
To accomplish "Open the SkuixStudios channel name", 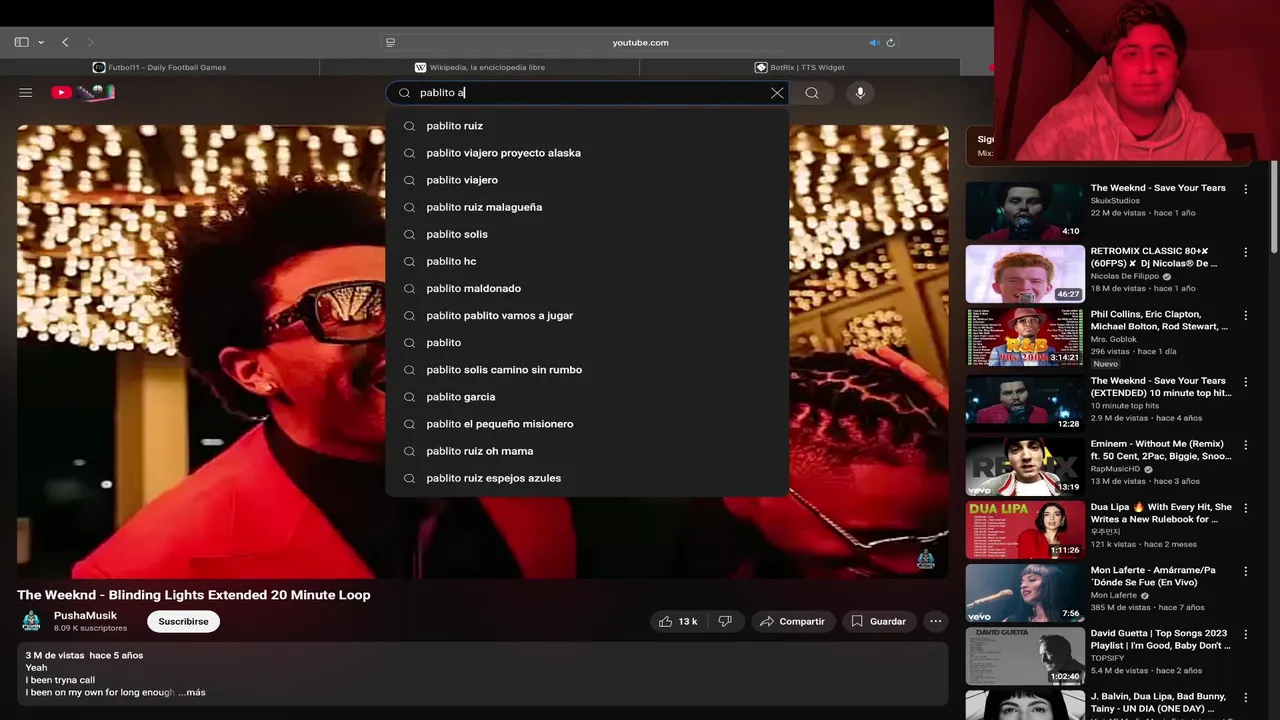I will pyautogui.click(x=1115, y=201).
